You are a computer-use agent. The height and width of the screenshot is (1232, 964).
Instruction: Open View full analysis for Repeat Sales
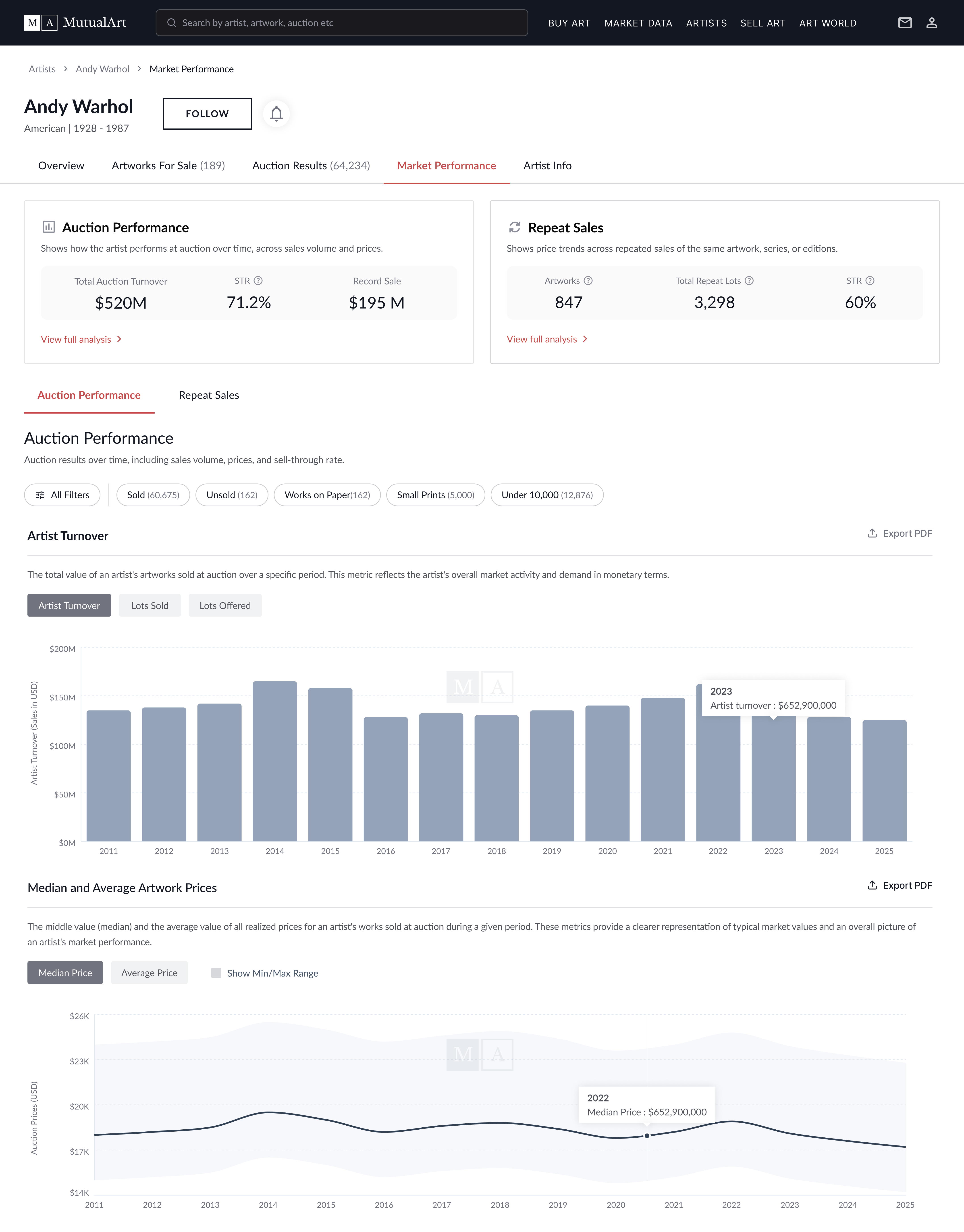547,339
